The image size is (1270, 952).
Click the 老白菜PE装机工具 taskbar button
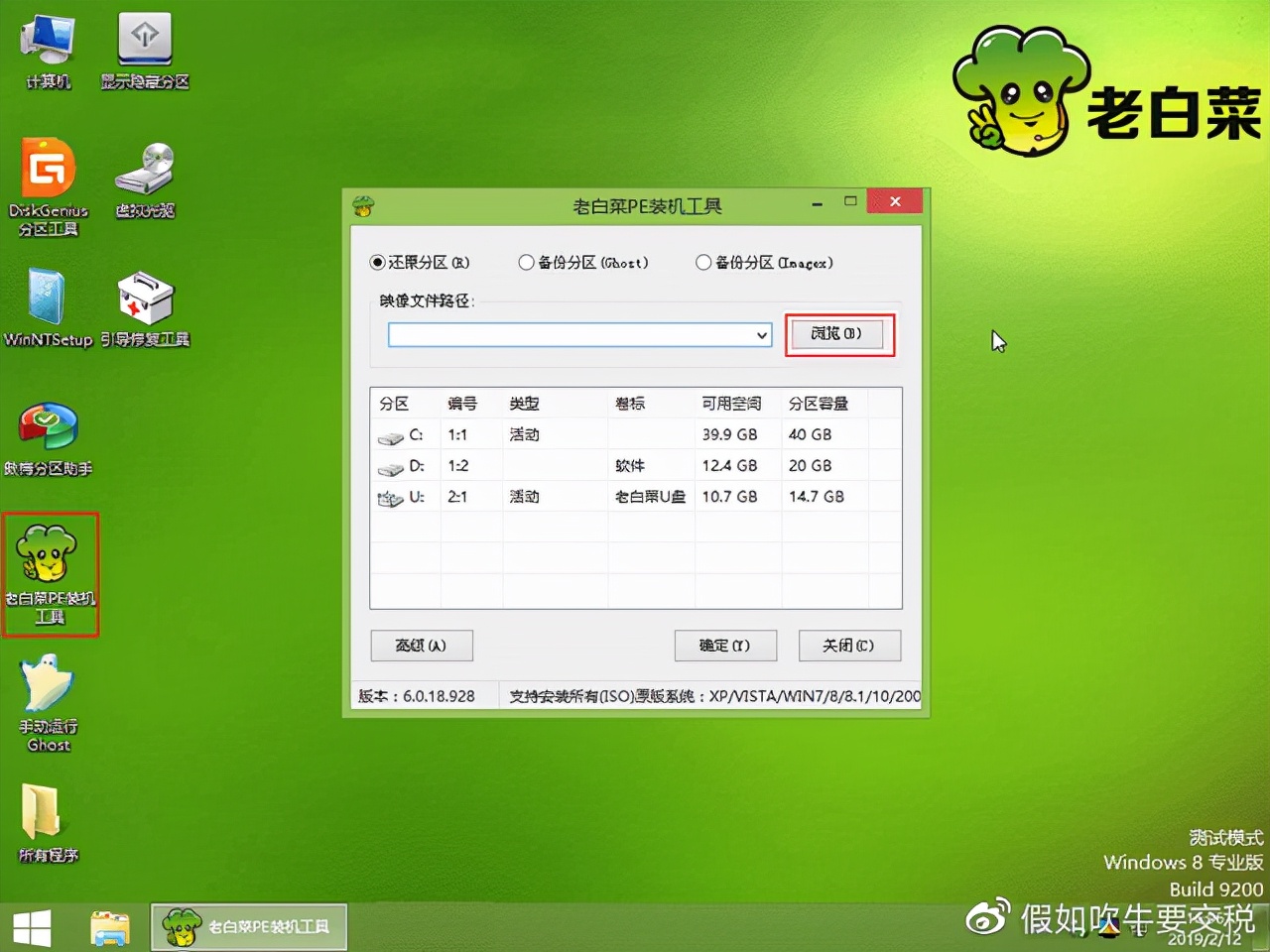pos(247,926)
